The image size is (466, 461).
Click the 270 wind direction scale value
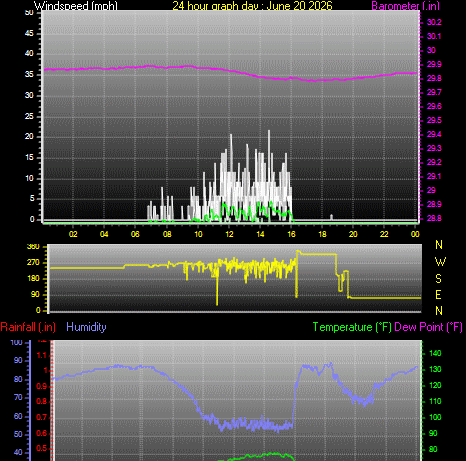point(33,262)
